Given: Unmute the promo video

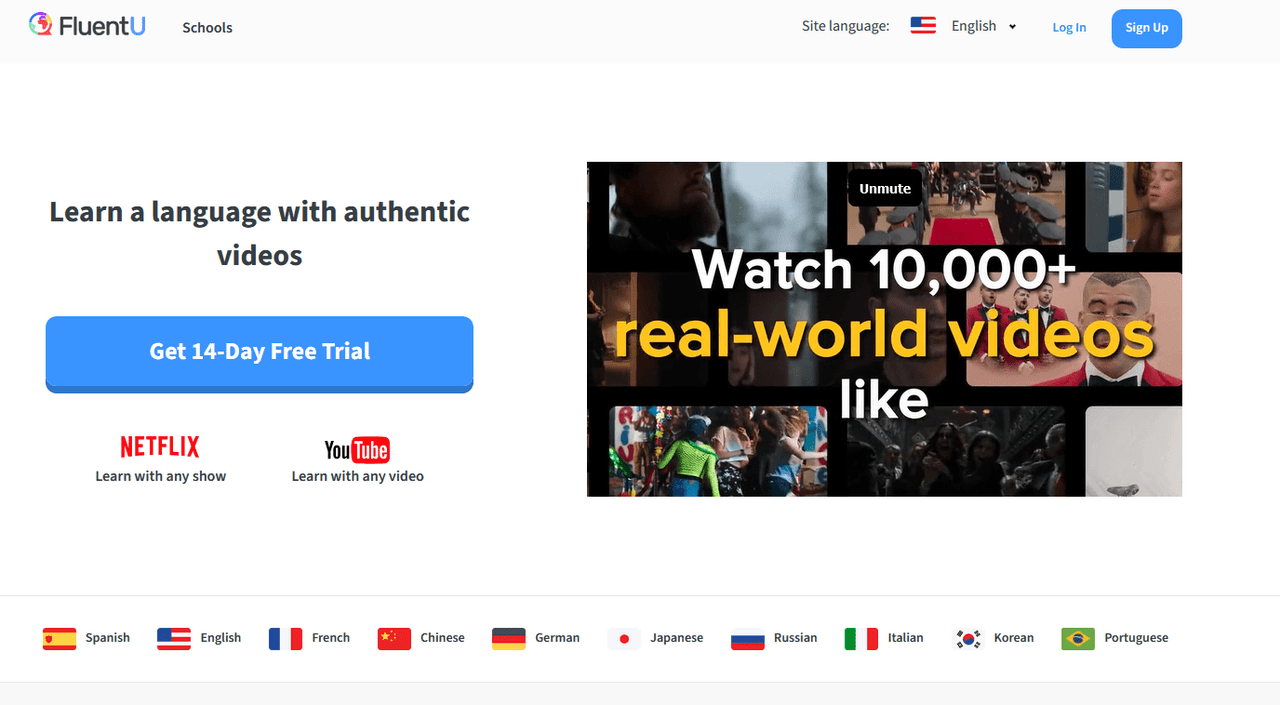Looking at the screenshot, I should coord(885,188).
